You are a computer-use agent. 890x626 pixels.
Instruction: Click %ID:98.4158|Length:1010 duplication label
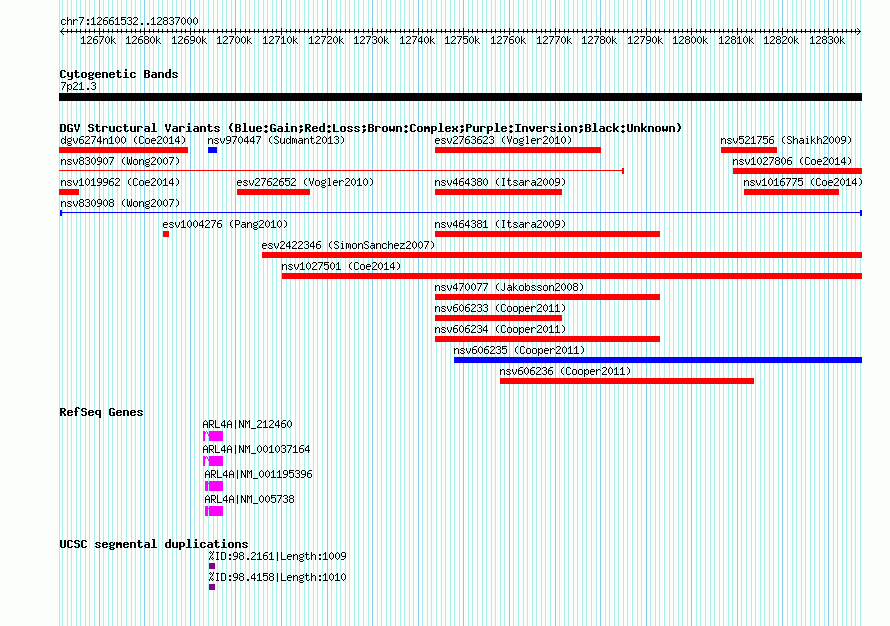coord(277,577)
